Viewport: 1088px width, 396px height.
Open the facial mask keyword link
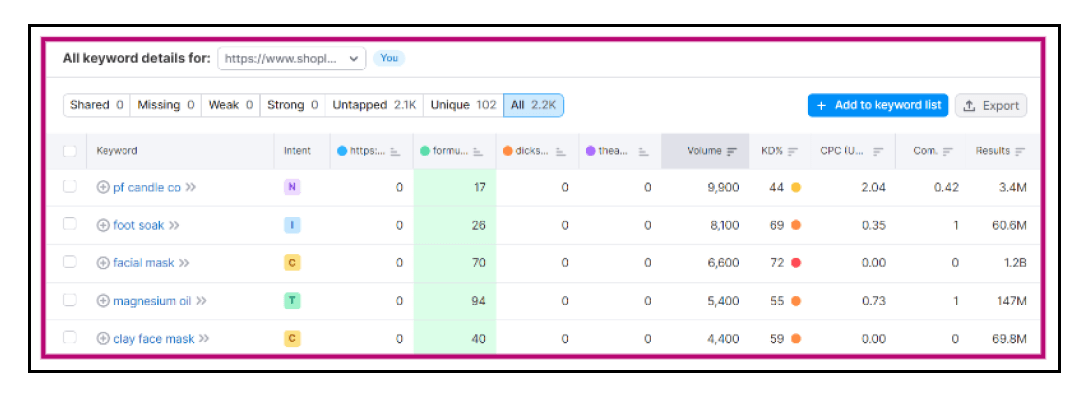point(144,263)
